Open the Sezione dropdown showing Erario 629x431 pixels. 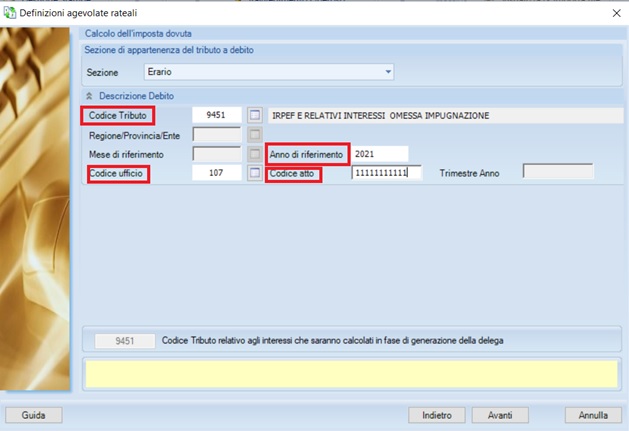pos(268,72)
